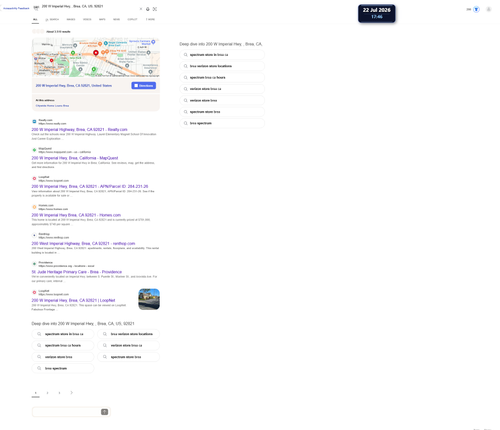Image resolution: width=500 pixels, height=430 pixels.
Task: Open the map address link 200 W Imperial Hwy
Action: (x=74, y=86)
